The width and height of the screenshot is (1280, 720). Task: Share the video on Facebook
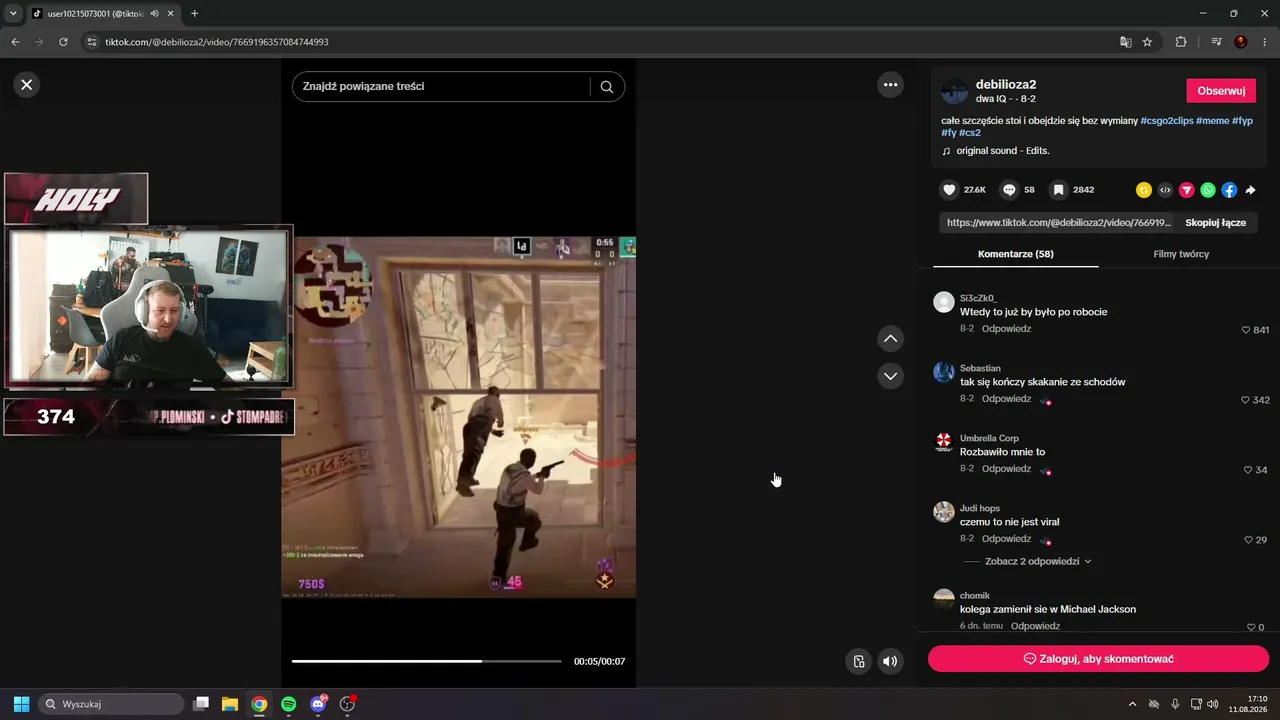tap(1229, 190)
